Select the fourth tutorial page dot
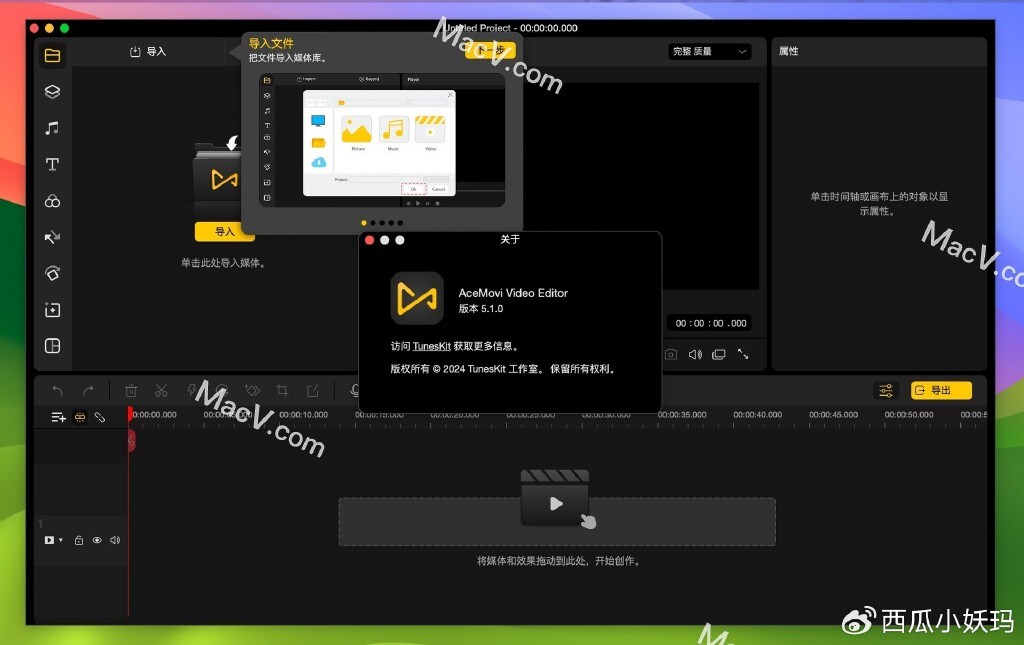The image size is (1024, 645). point(391,223)
